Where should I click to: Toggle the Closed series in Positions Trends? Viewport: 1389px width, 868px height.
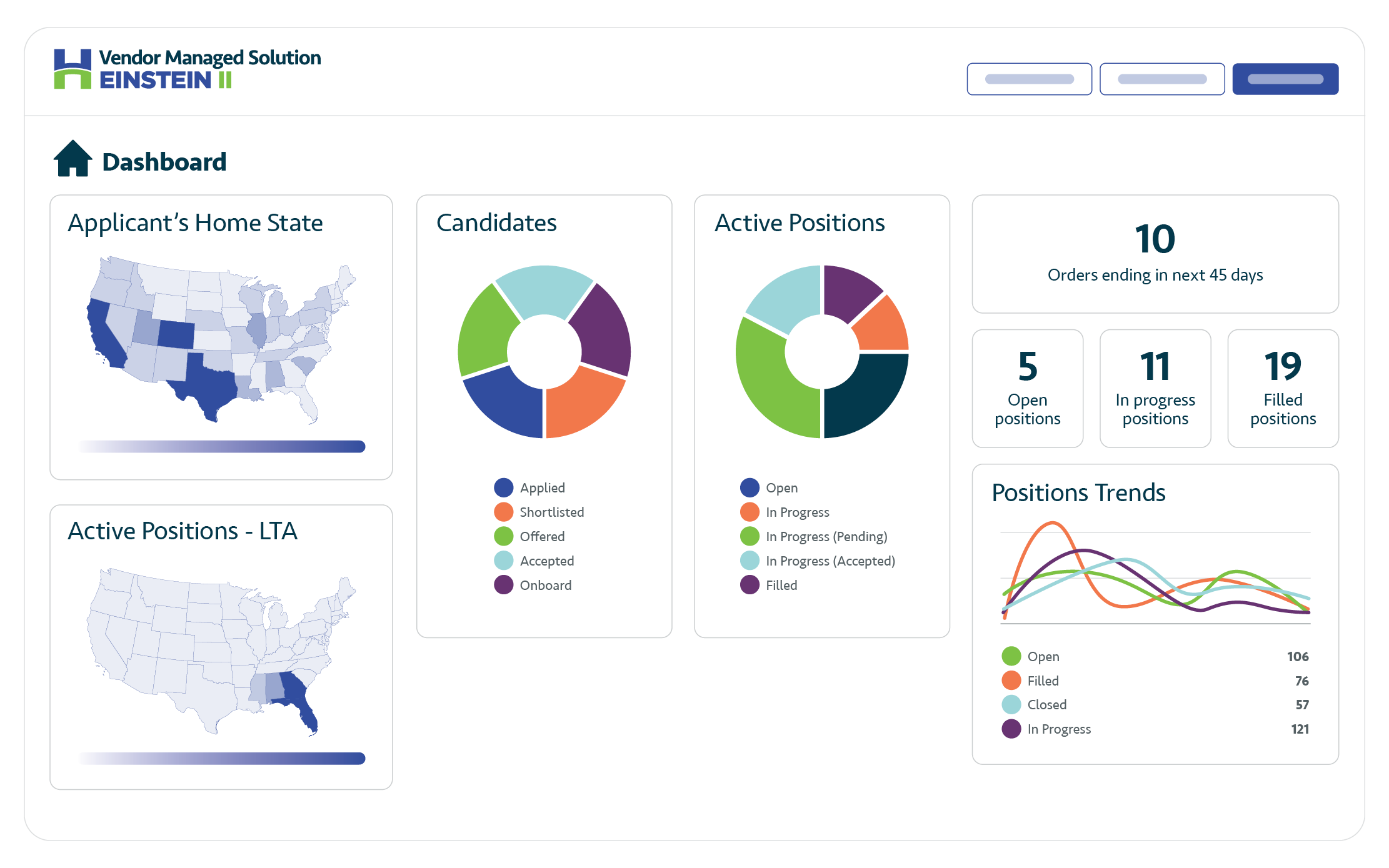click(x=1012, y=704)
